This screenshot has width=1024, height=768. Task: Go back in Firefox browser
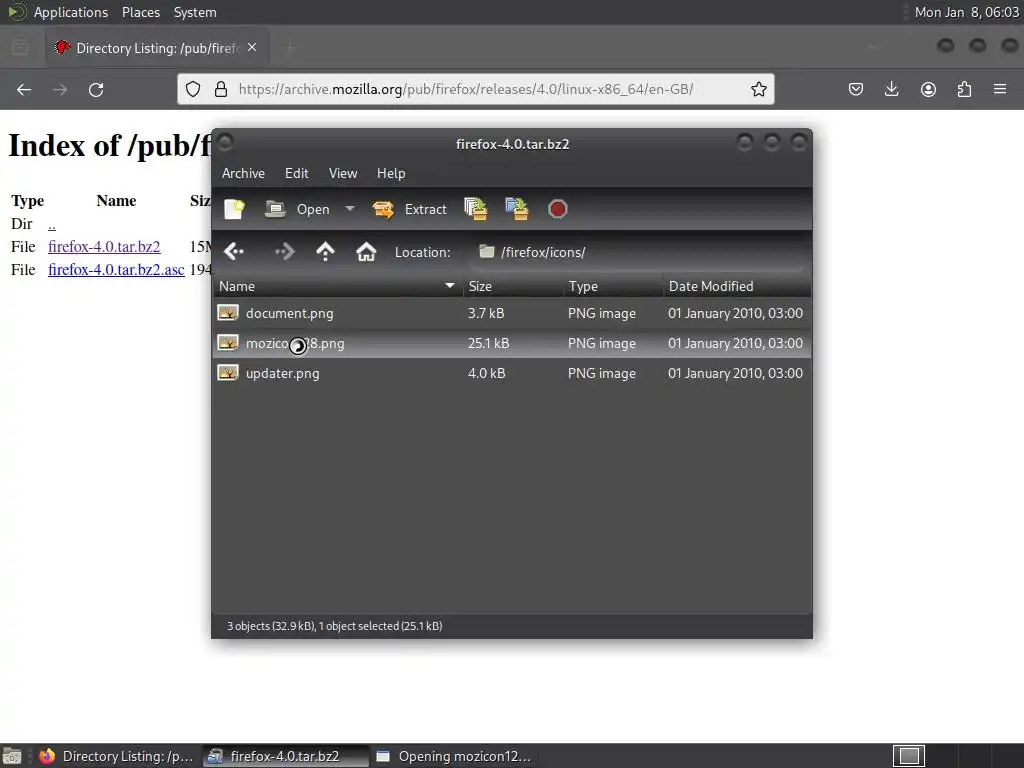(24, 89)
